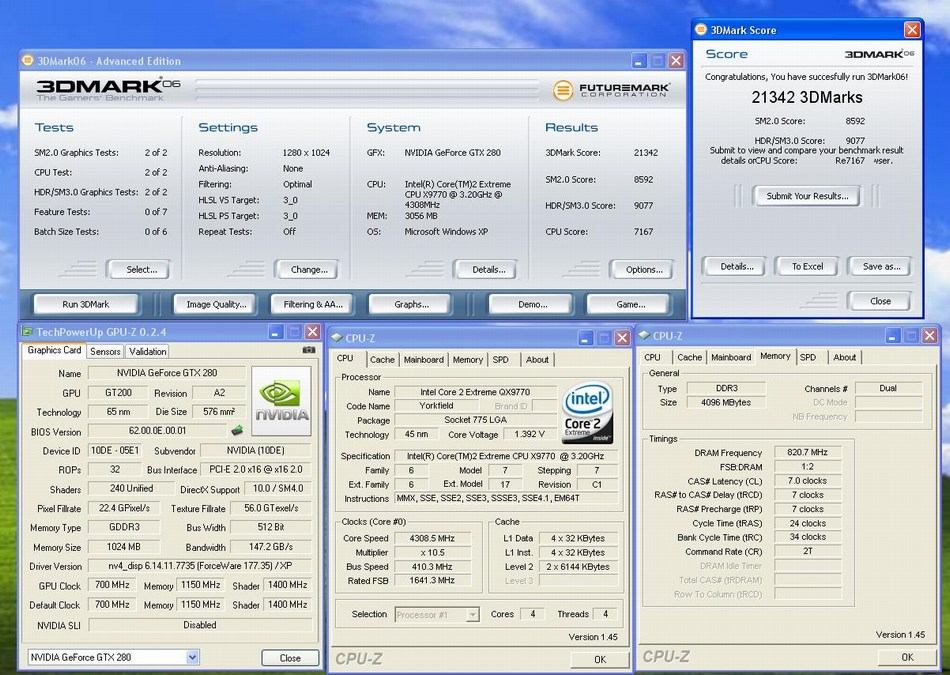The height and width of the screenshot is (675, 950).
Task: Open the Image Quality... tool
Action: coord(216,304)
